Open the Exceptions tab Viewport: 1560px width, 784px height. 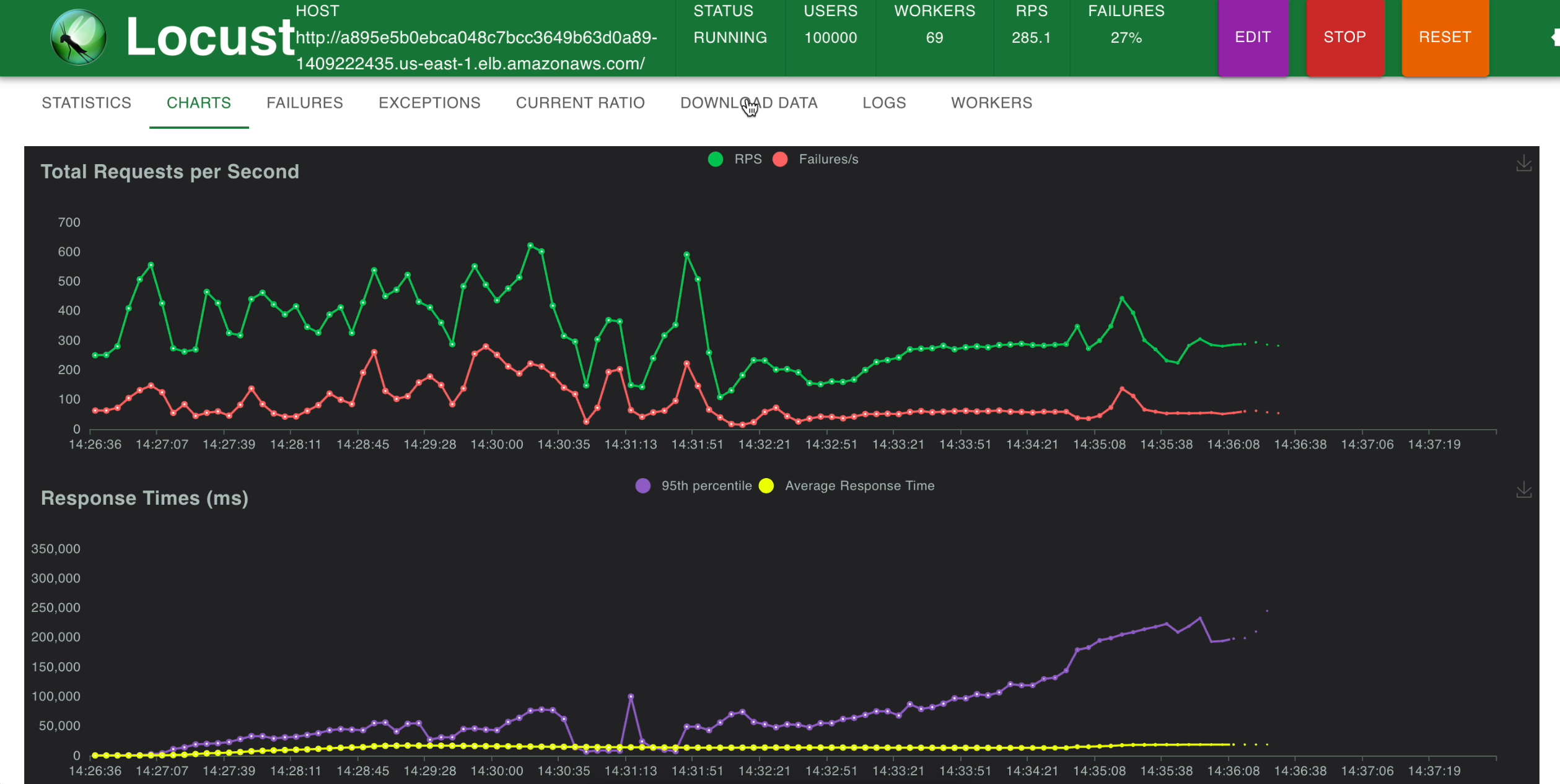429,103
